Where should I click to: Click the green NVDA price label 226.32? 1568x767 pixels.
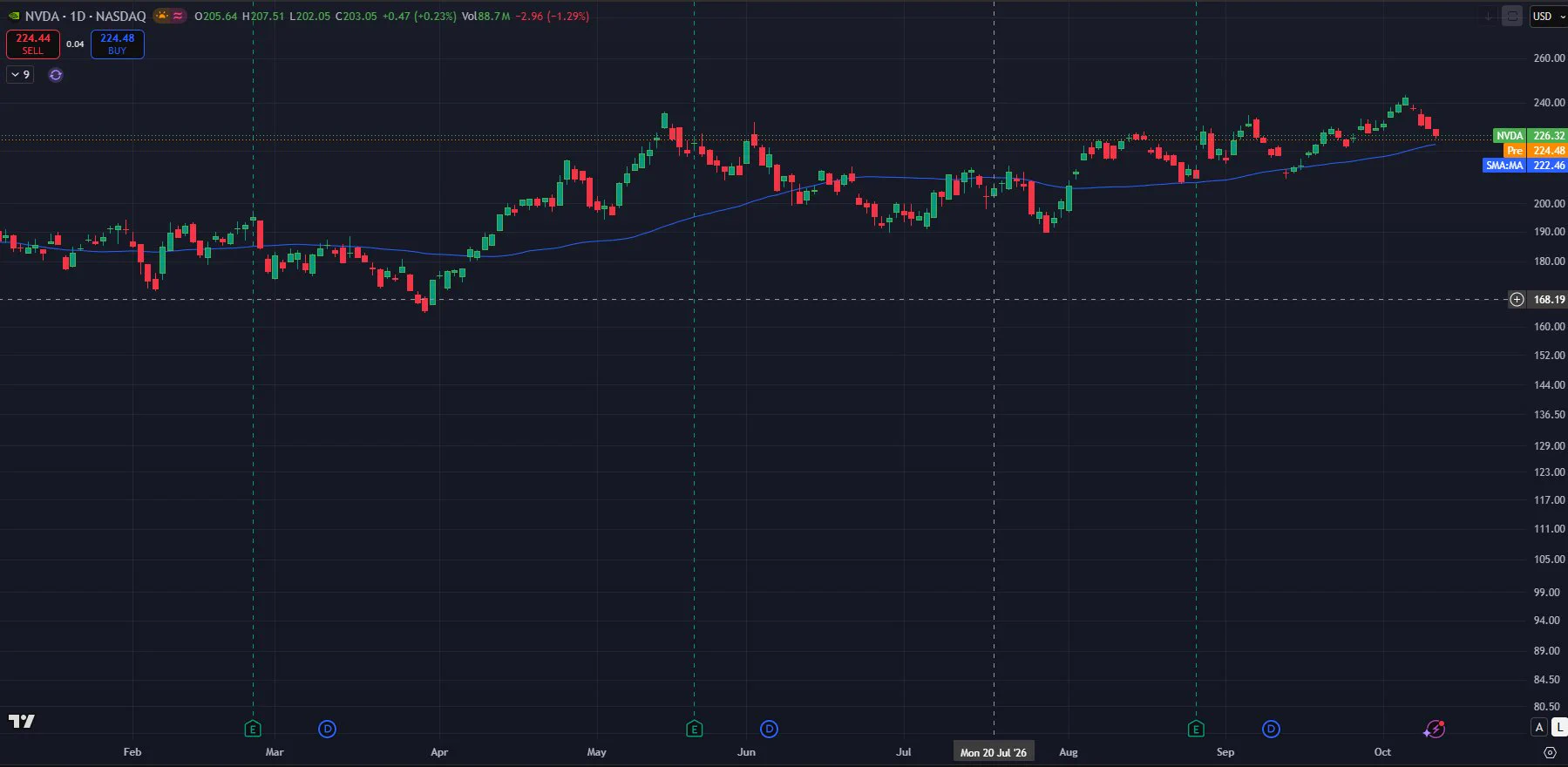1530,136
